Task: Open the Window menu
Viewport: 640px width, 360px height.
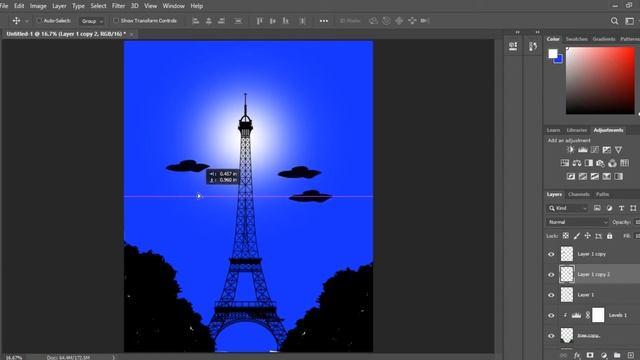Action: point(173,6)
